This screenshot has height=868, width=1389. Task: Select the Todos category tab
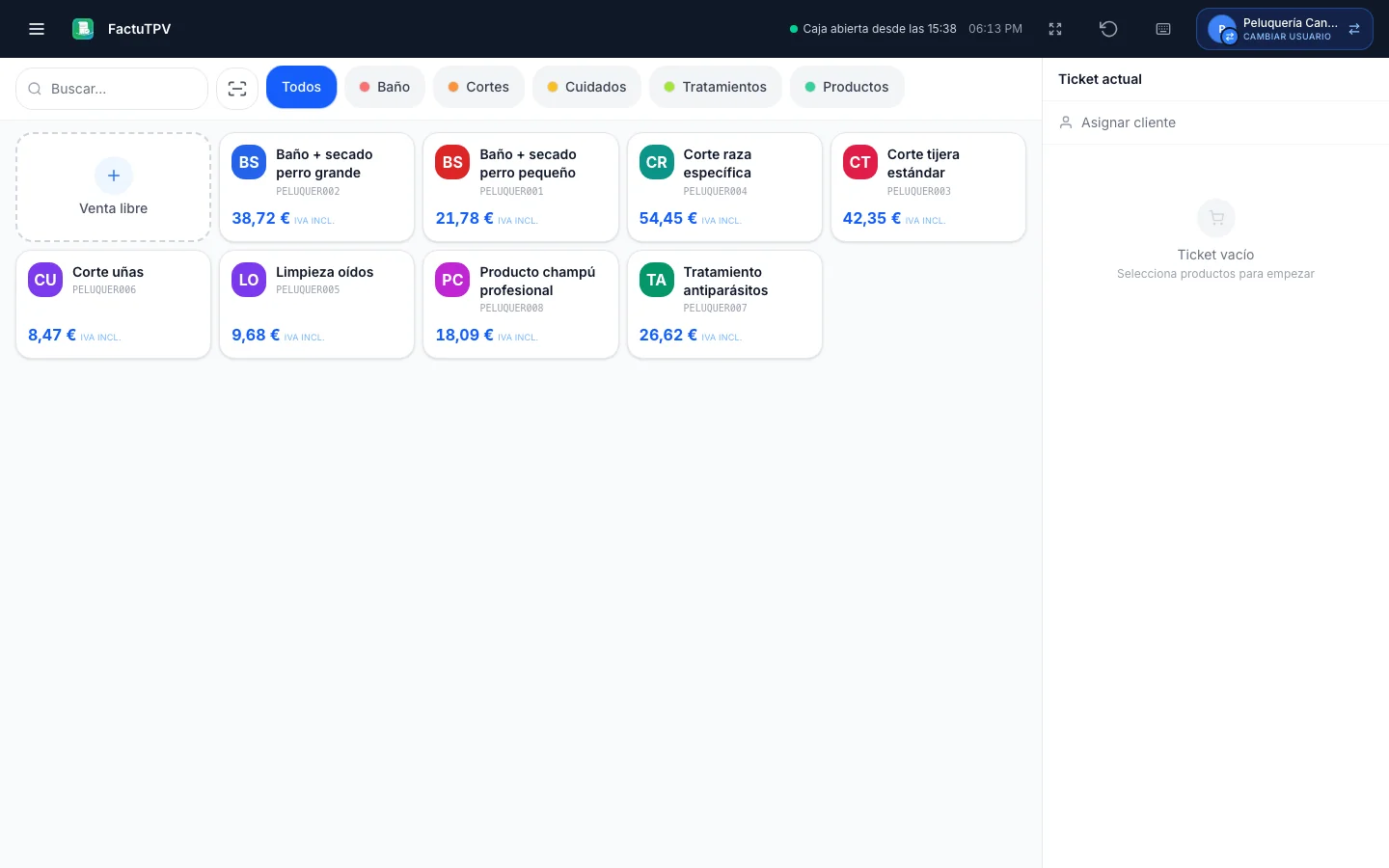coord(302,87)
